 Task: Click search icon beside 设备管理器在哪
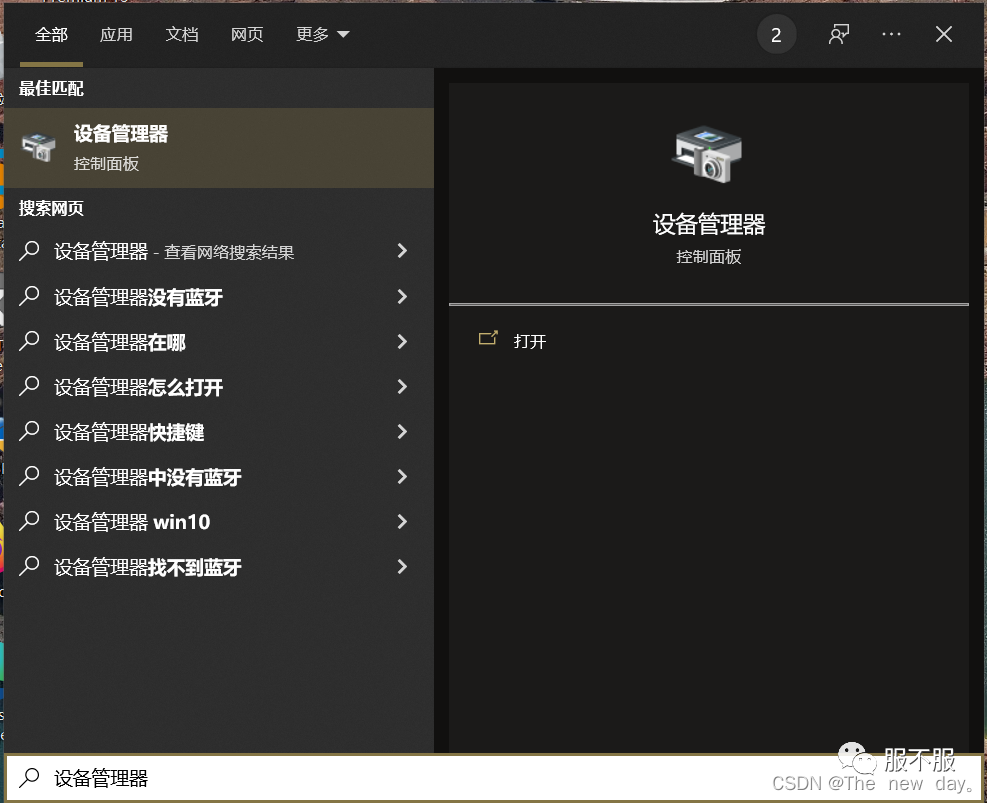29,341
